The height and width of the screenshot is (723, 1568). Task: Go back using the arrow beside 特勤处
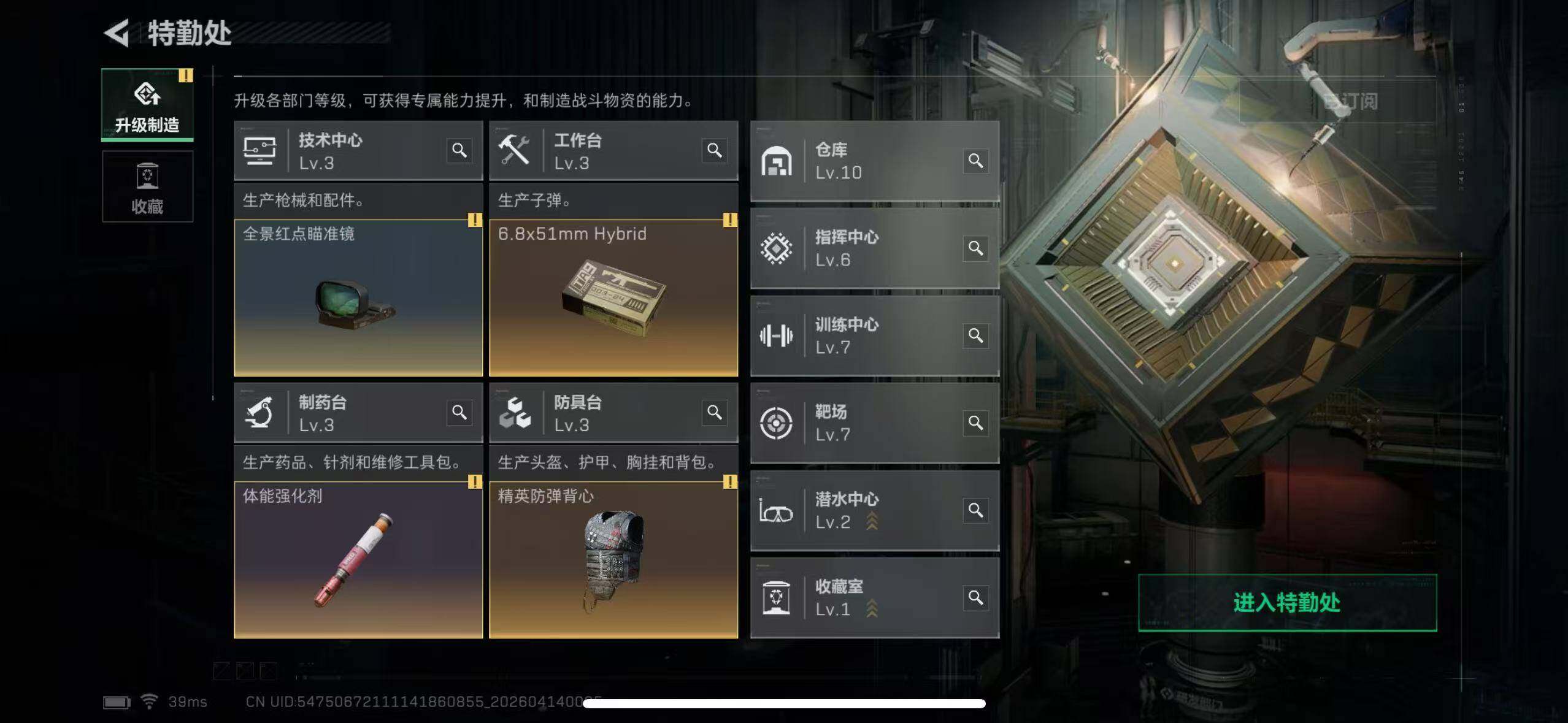pos(117,33)
